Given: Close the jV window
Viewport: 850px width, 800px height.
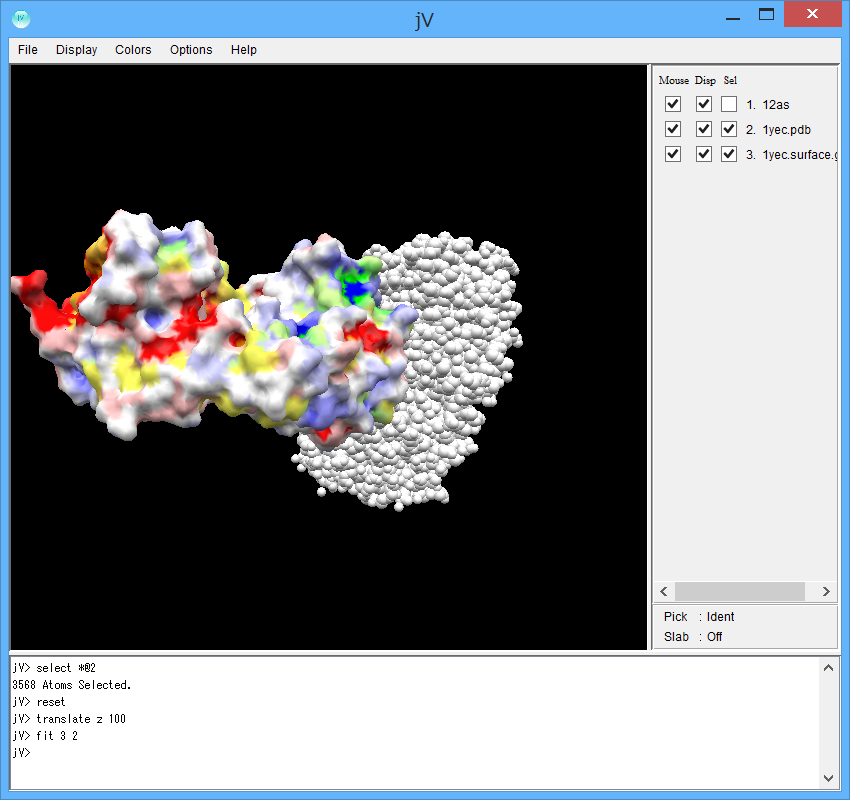Looking at the screenshot, I should tap(812, 14).
